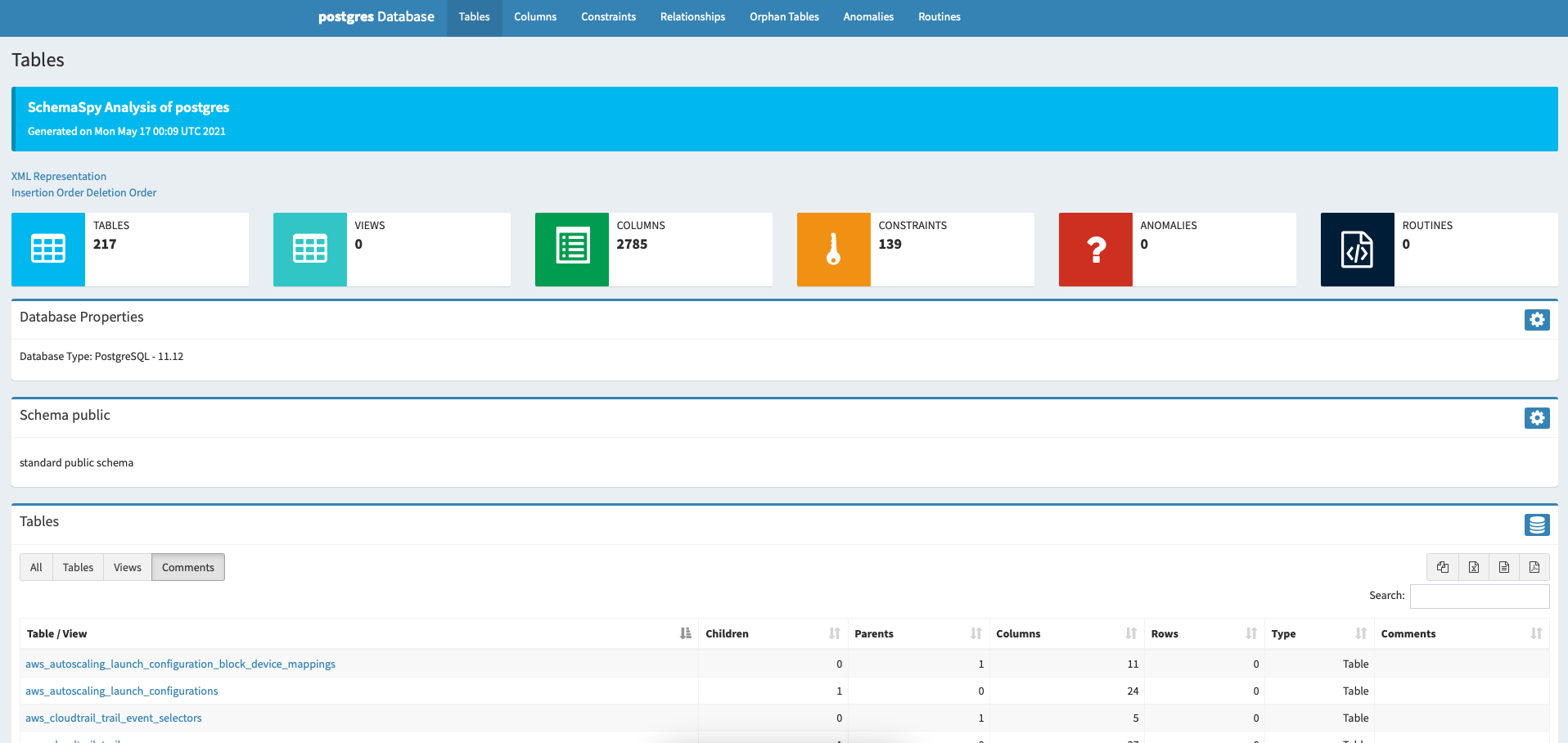
Task: Click the CSV export icon
Action: point(1504,567)
